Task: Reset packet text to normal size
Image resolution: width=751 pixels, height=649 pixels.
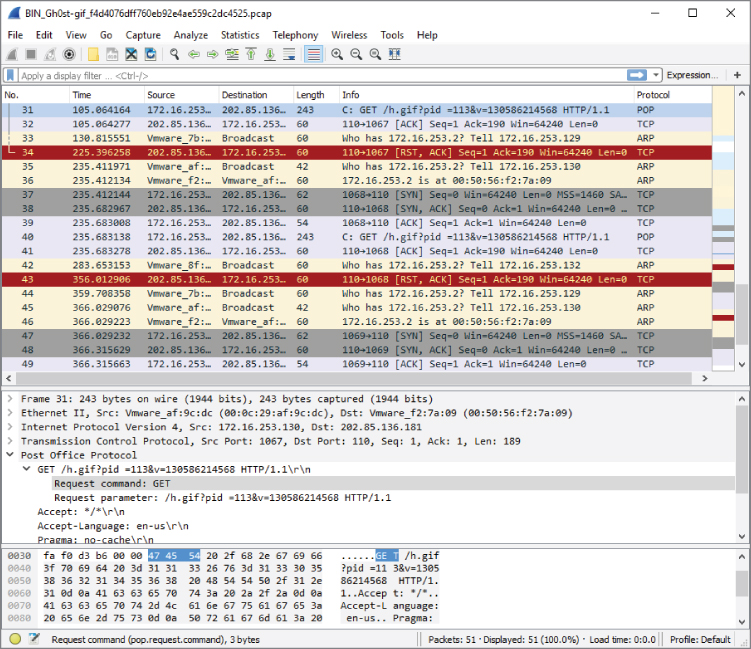Action: (375, 54)
